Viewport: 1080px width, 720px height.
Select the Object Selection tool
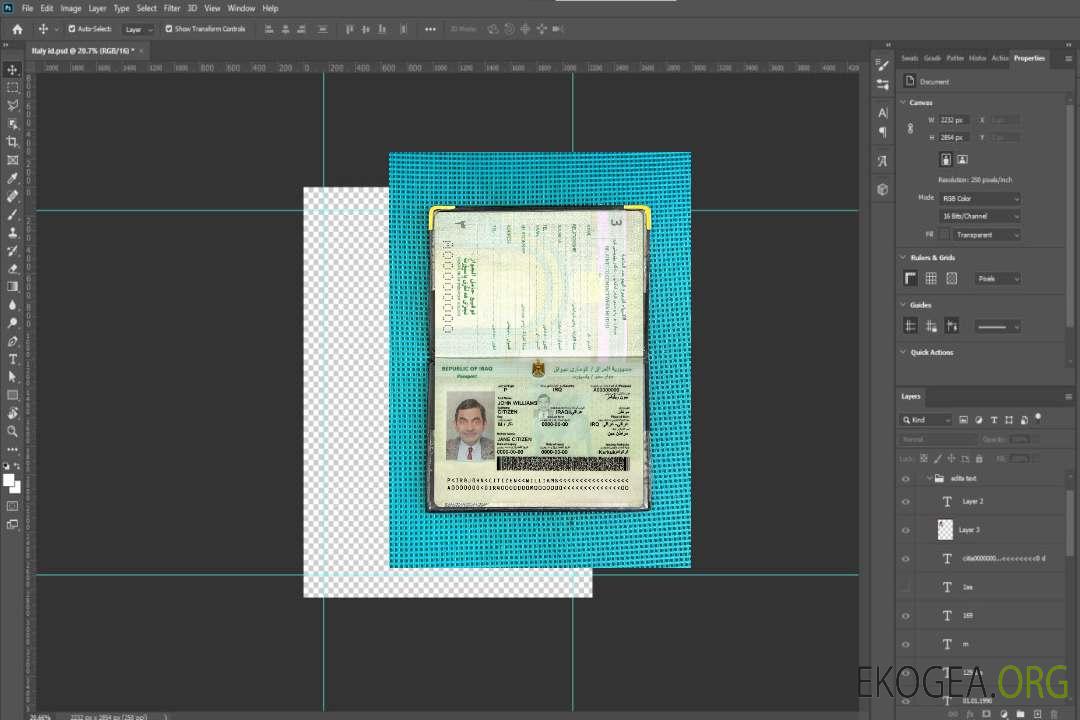[12, 124]
